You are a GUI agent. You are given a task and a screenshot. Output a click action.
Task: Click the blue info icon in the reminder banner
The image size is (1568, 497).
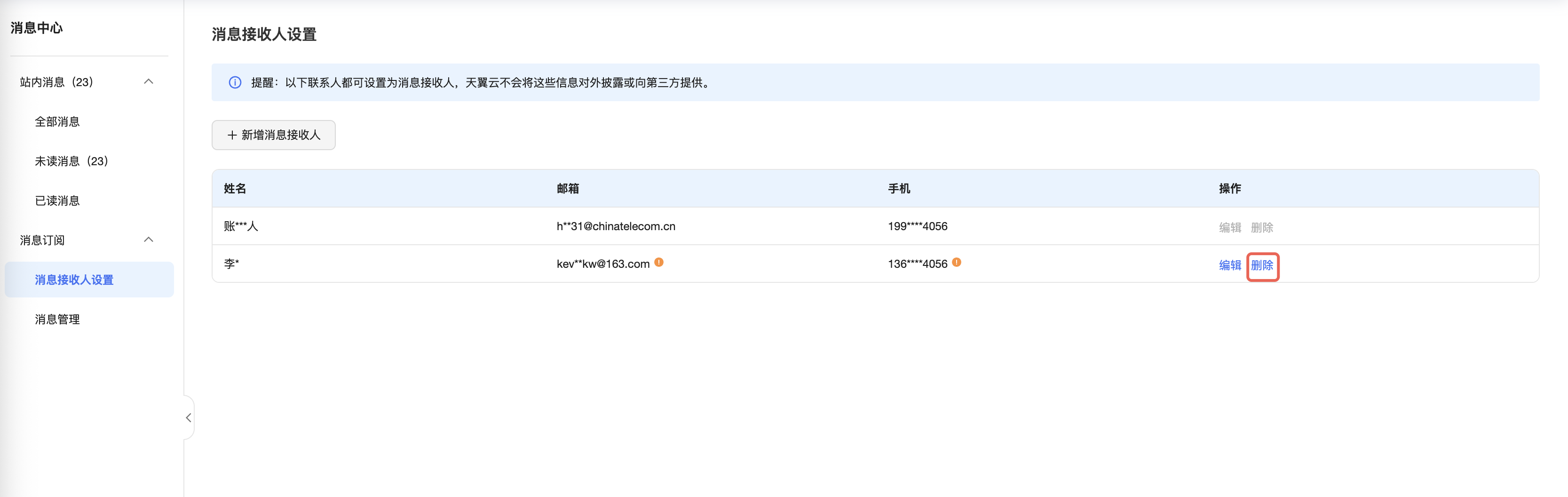point(235,83)
